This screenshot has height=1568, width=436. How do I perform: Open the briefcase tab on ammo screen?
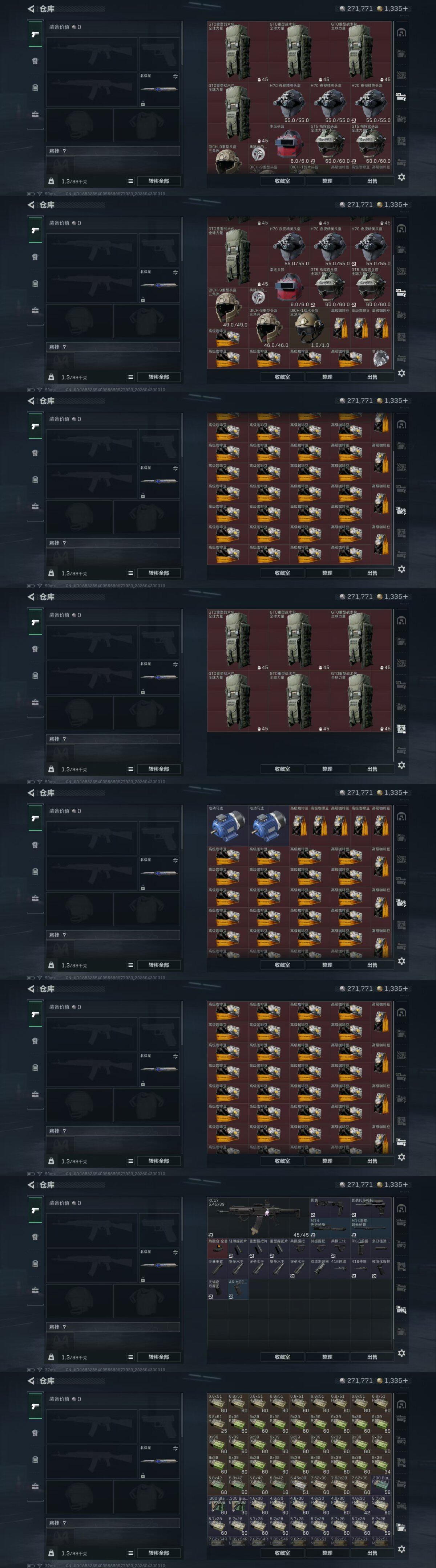35,1486
